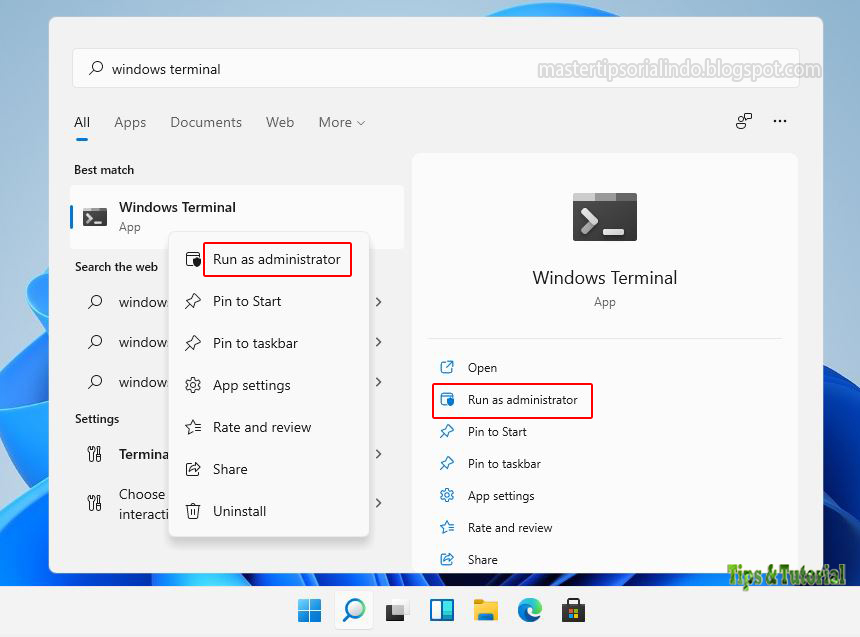Screen dimensions: 860x637
Task: Click the Windows Terminal icon in Best match
Action: point(95,217)
